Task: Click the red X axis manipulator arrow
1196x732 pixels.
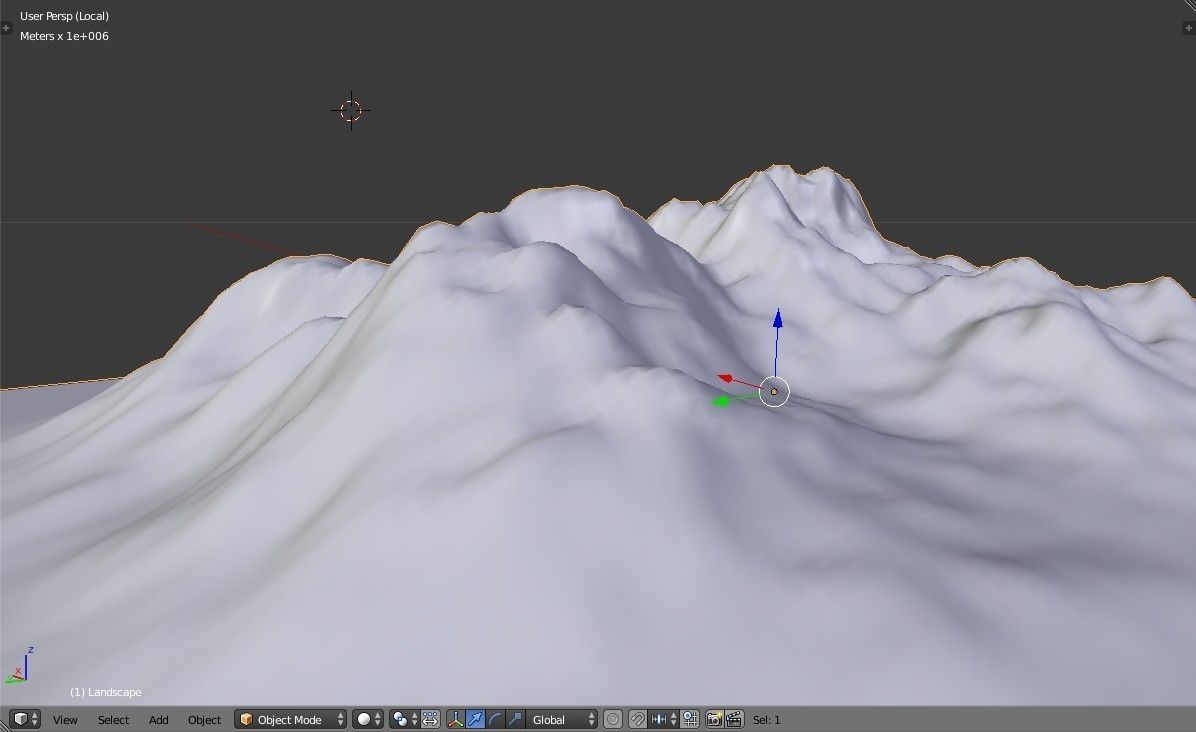Action: pyautogui.click(x=725, y=378)
